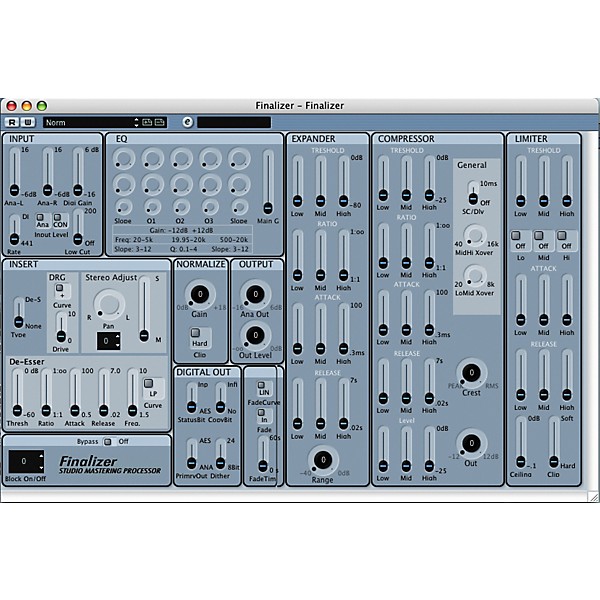Viewport: 600px width, 600px height.
Task: Click the De-Esser Thresh slider handle
Action: click(x=17, y=411)
